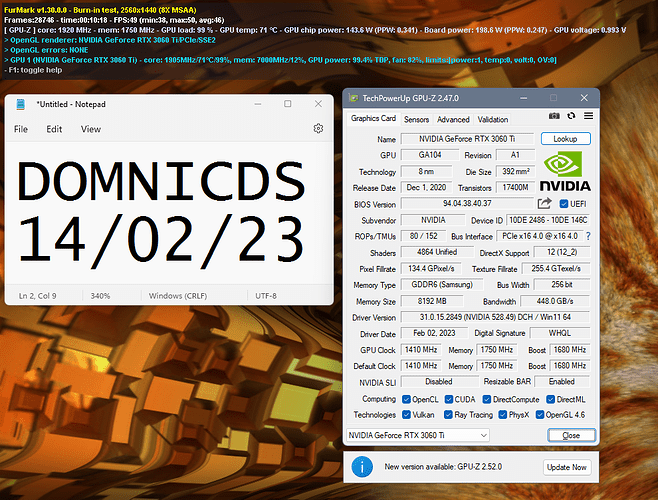The width and height of the screenshot is (658, 500).
Task: Open Notepad settings gear
Action: [x=318, y=128]
